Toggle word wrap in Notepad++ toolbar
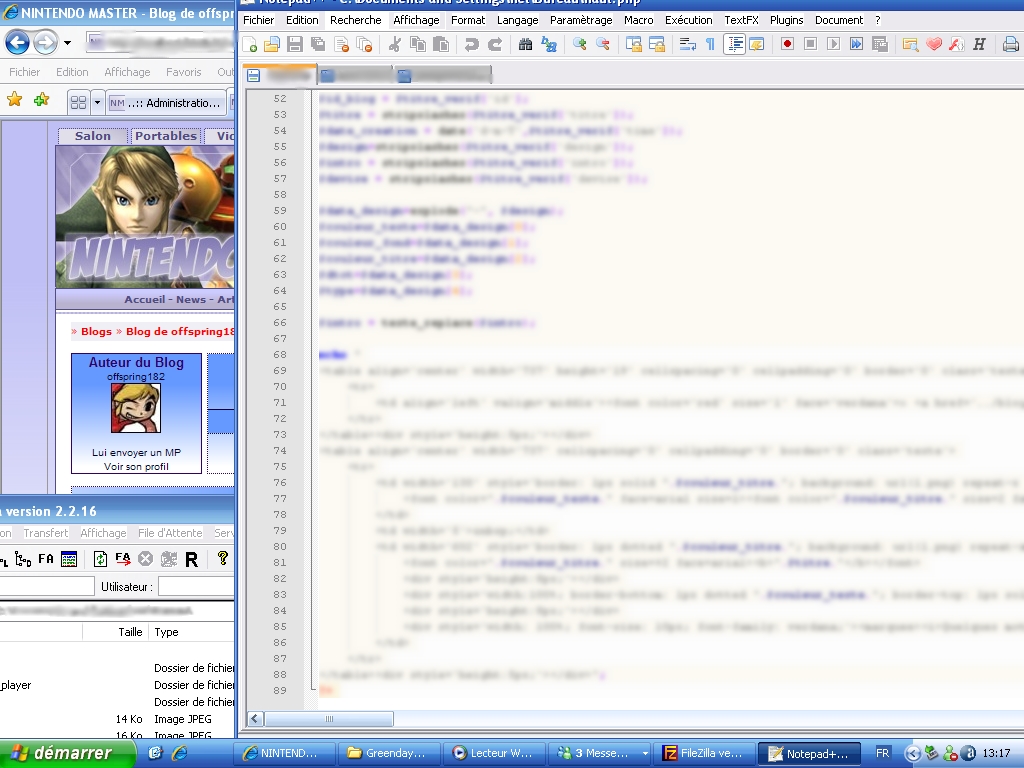1024x768 pixels. point(687,44)
